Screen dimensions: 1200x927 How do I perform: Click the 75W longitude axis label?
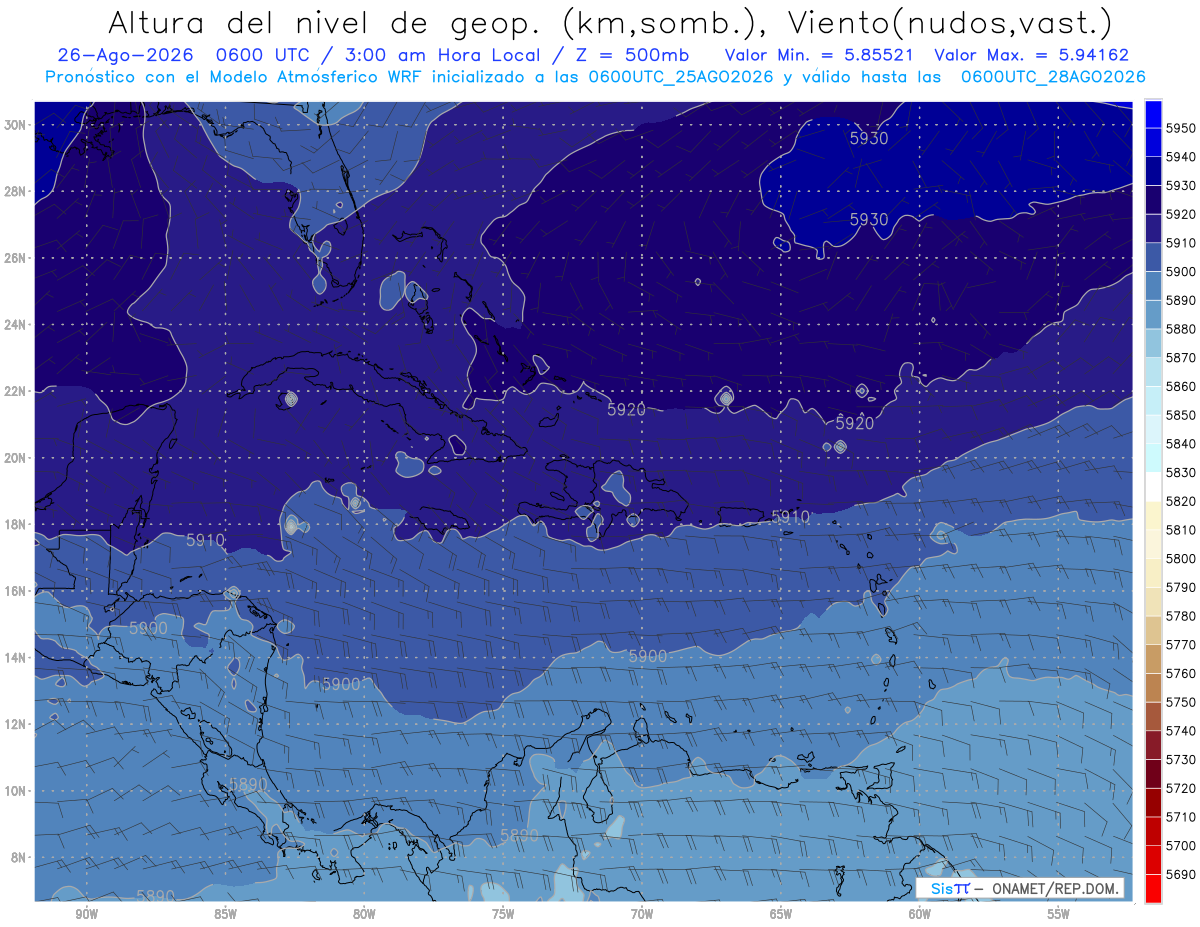(503, 915)
